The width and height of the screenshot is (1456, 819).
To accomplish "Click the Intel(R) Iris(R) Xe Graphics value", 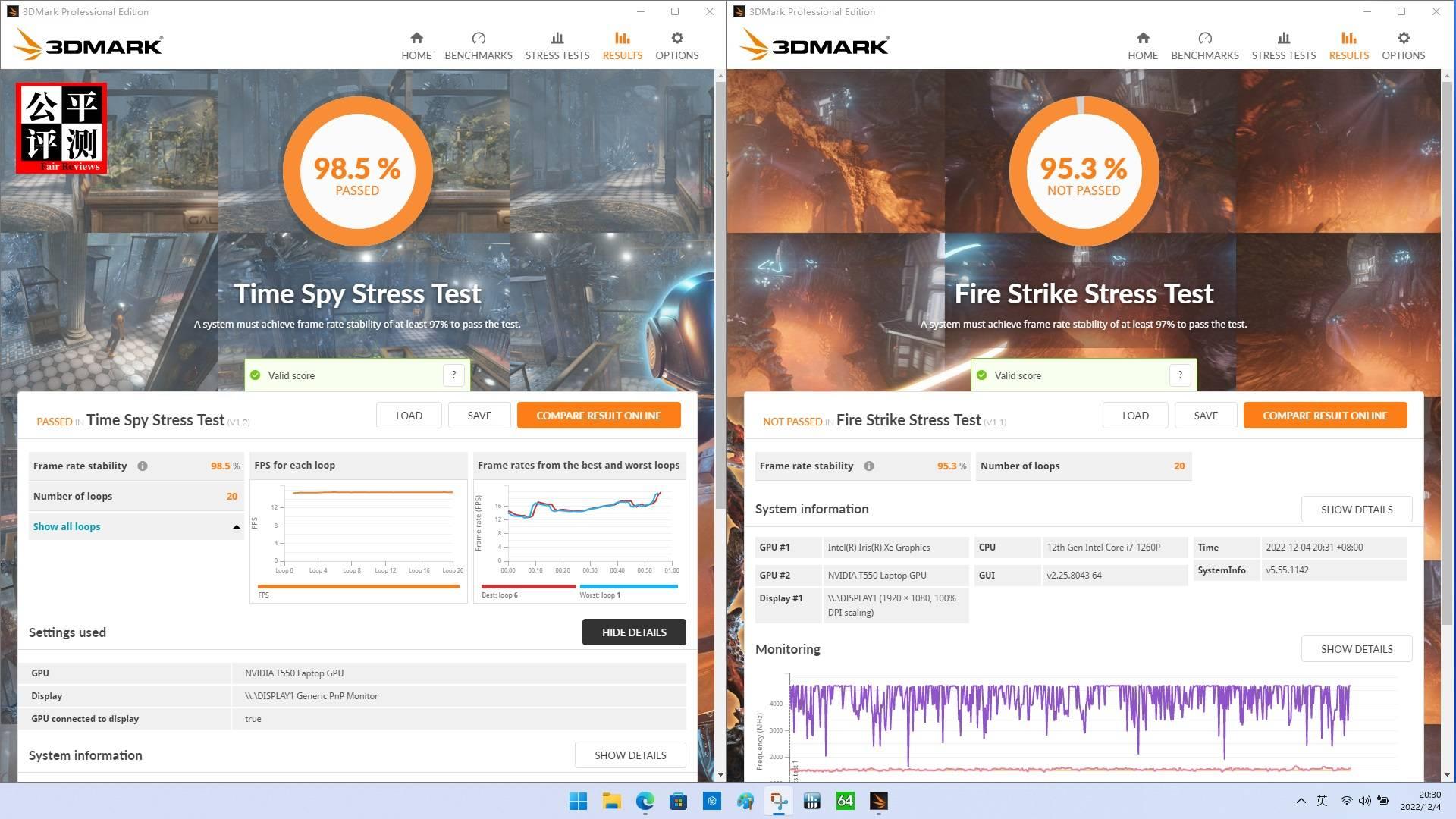I will pos(878,548).
